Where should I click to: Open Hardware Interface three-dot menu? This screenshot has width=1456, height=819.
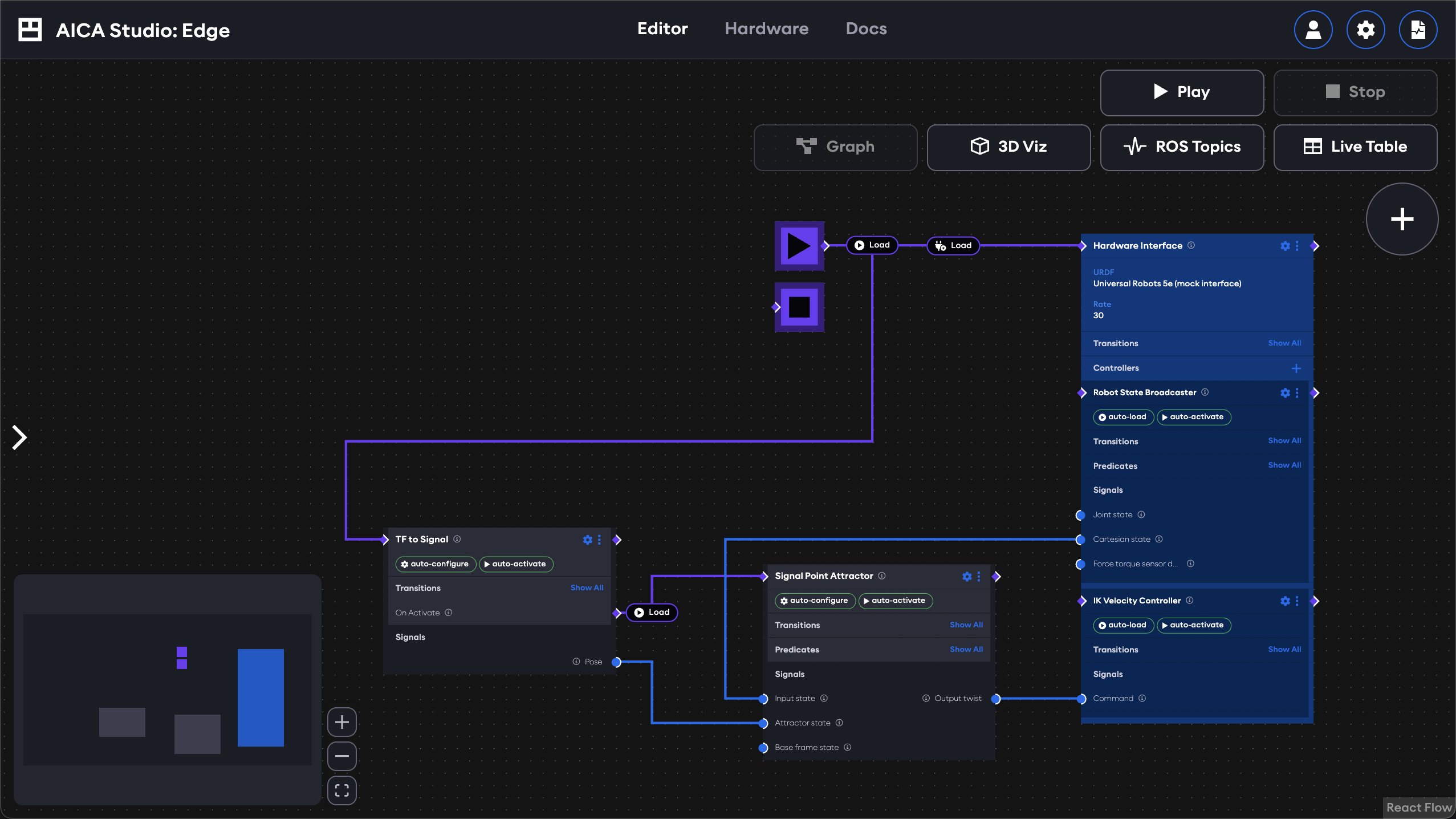pos(1297,246)
